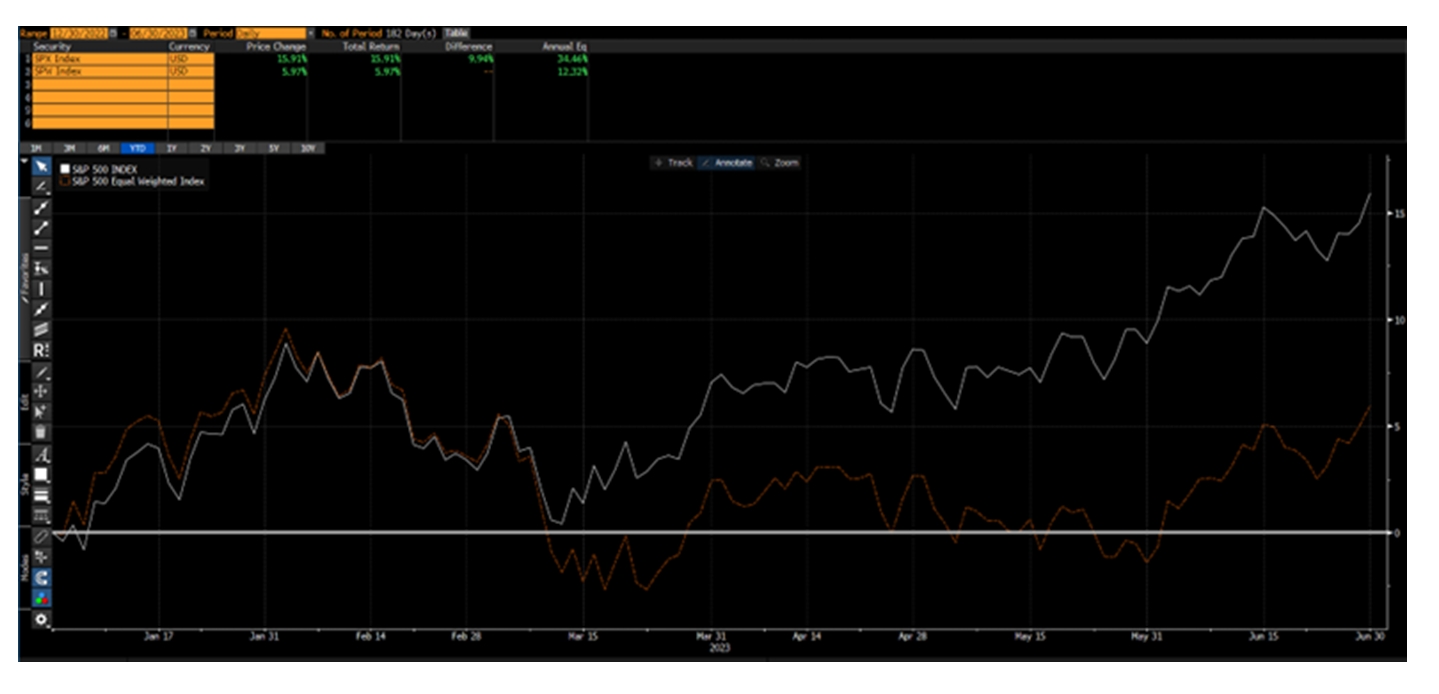
Task: Open the fill color square swatch tool
Action: tap(41, 475)
